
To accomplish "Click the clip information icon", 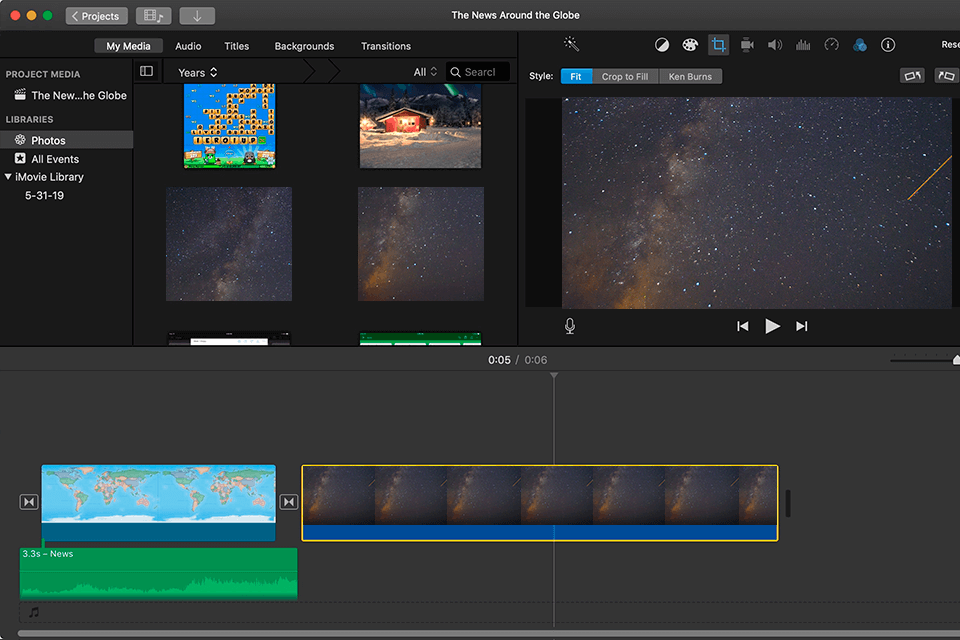I will 887,45.
